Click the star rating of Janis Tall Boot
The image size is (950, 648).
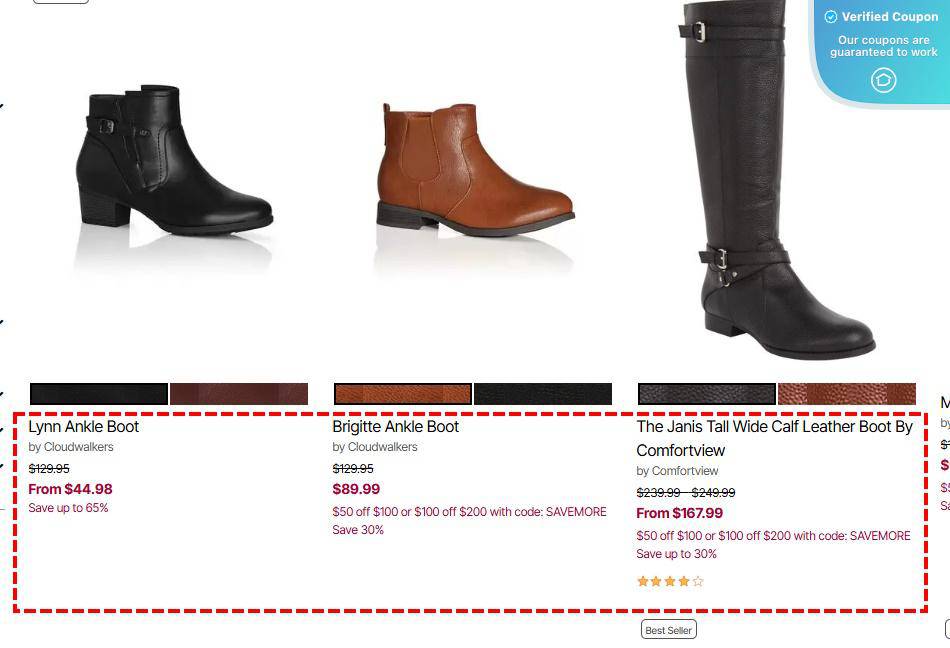[x=670, y=581]
